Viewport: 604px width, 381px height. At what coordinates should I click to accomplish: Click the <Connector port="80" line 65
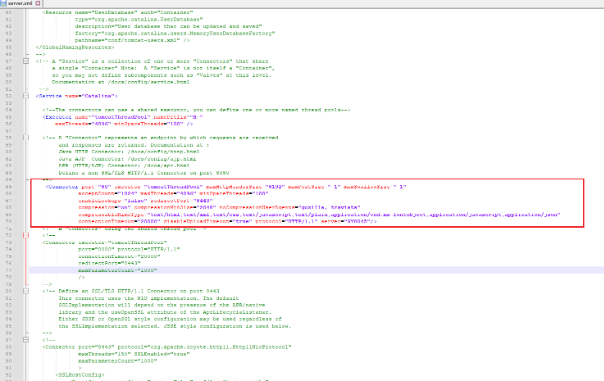226,187
